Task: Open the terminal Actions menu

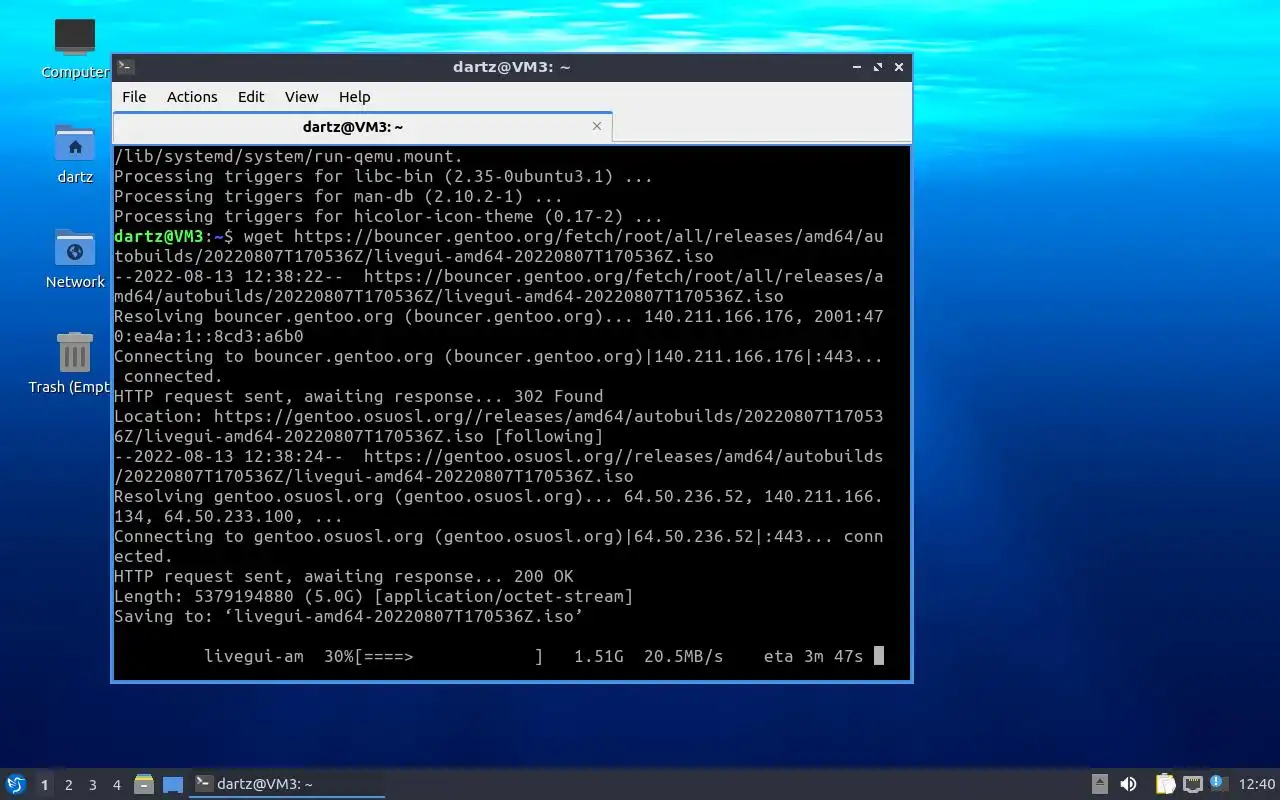Action: pos(192,97)
